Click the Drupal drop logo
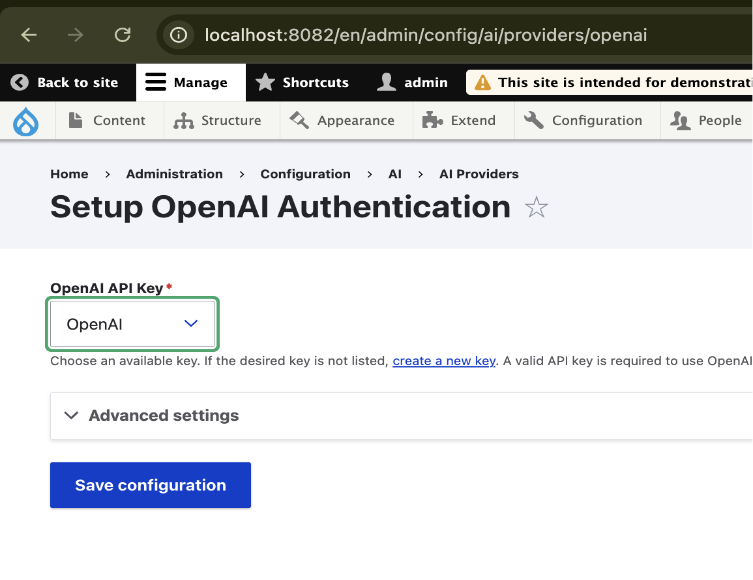The width and height of the screenshot is (753, 580). [x=26, y=121]
